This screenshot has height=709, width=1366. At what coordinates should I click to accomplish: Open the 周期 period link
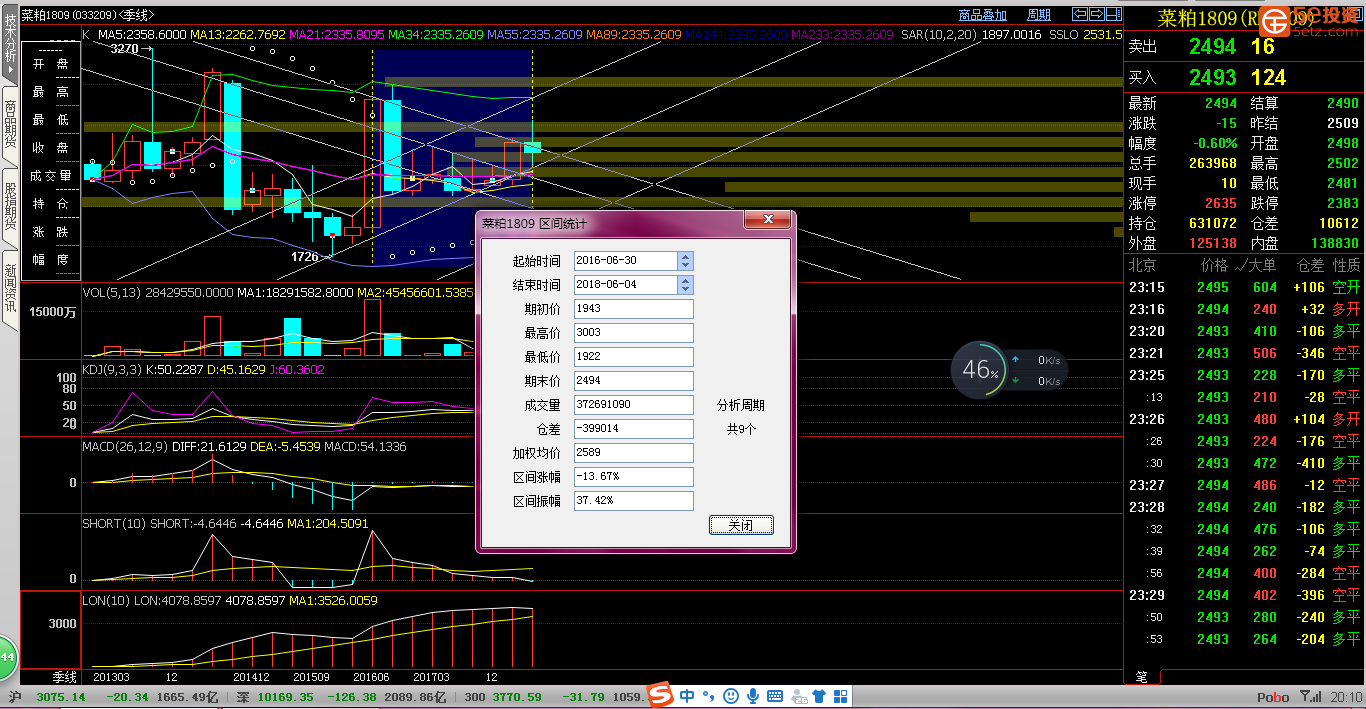1039,15
